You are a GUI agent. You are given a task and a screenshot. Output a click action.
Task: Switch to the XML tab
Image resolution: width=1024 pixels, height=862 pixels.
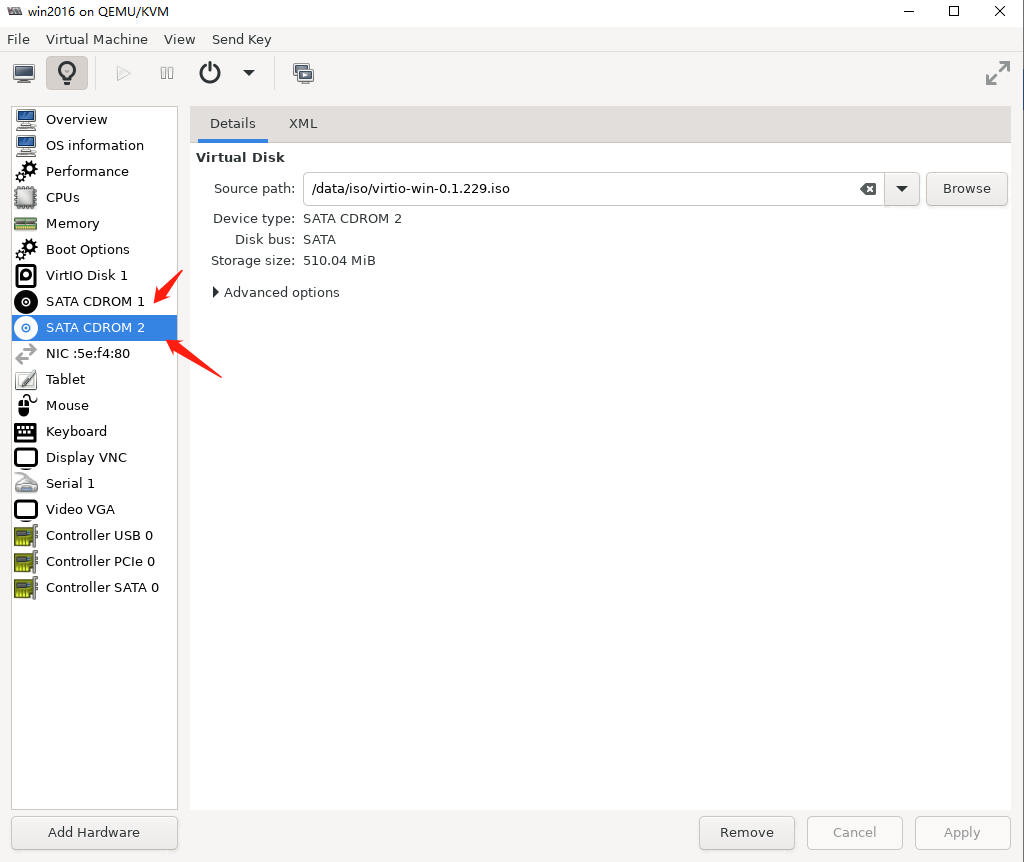(x=303, y=124)
